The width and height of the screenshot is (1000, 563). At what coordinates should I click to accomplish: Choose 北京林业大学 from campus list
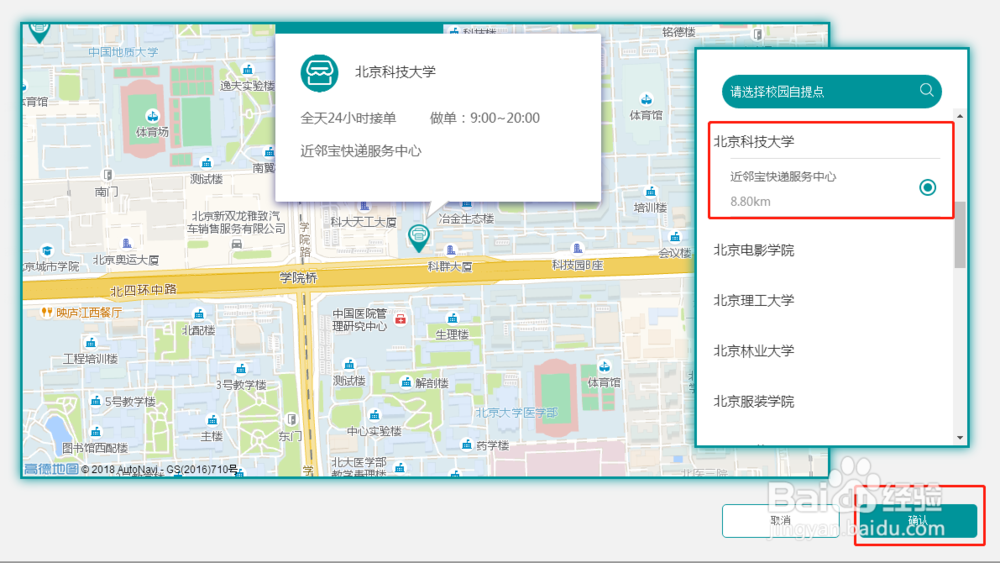point(754,351)
